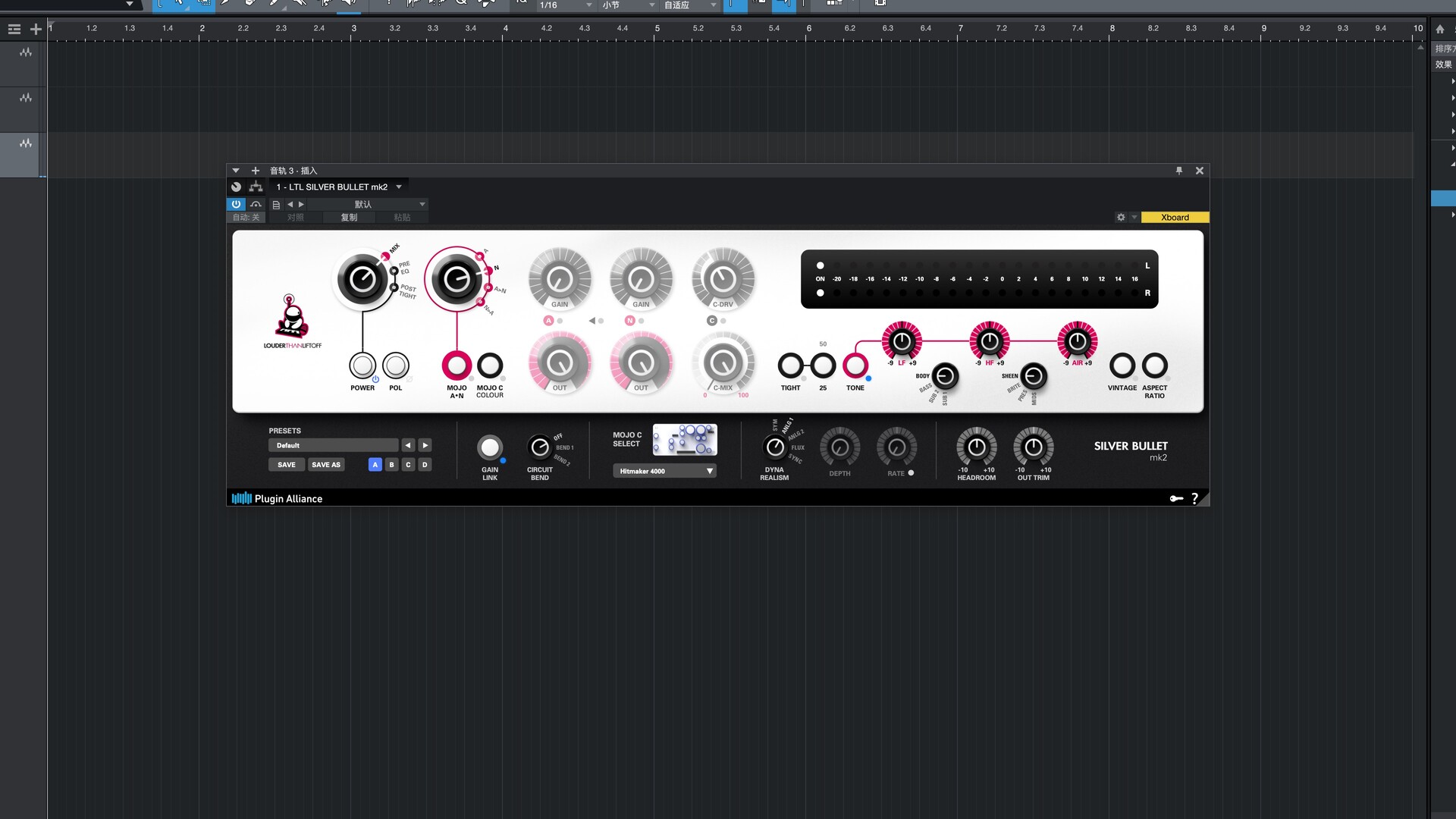Toggle the POL polarity button
This screenshot has height=819, width=1456.
click(396, 366)
